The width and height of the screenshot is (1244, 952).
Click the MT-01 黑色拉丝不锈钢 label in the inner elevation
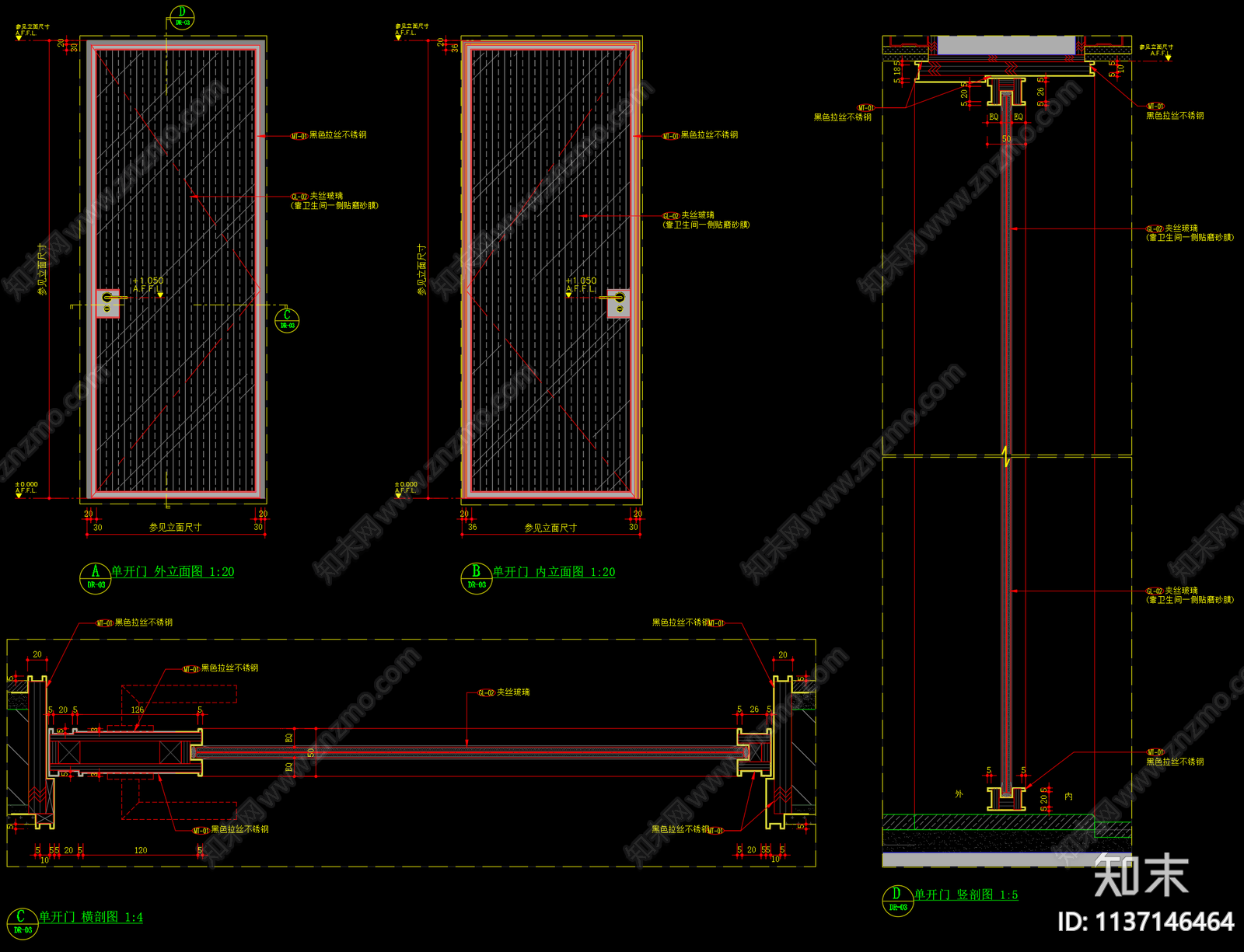(x=701, y=135)
